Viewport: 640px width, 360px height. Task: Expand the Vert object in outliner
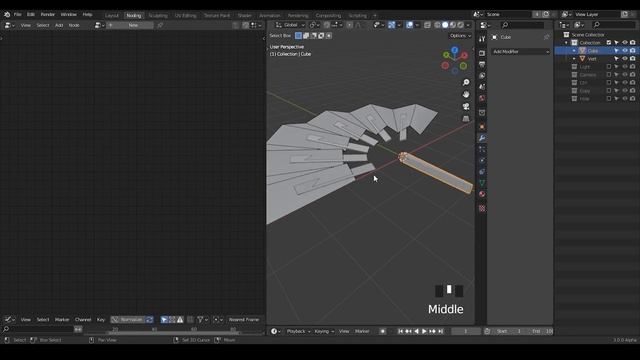(x=574, y=59)
